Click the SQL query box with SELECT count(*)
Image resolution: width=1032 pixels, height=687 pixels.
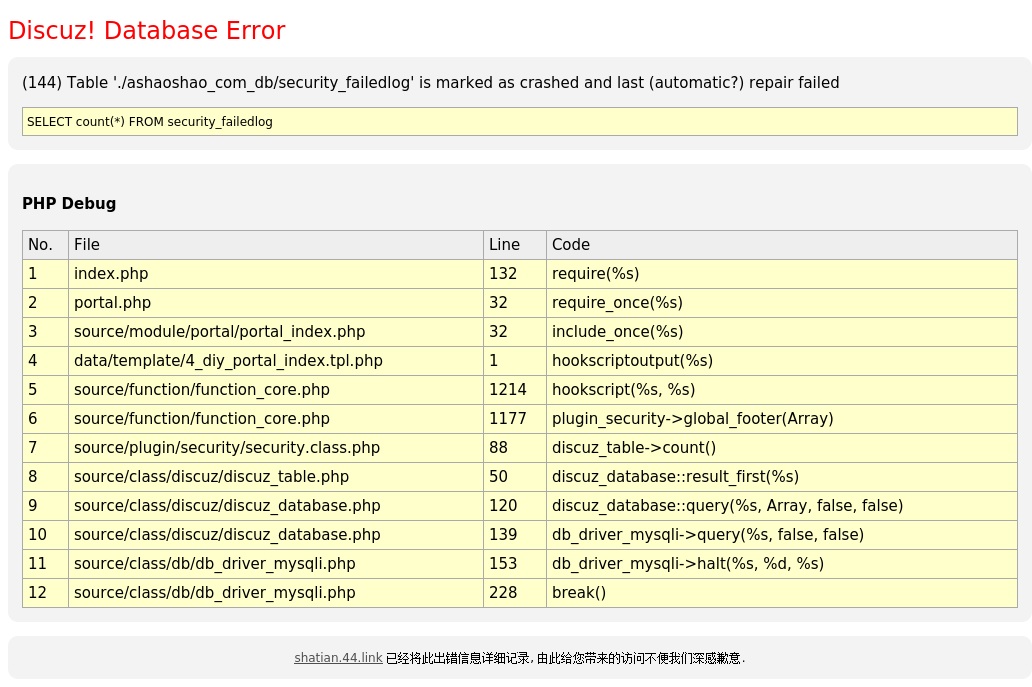coord(519,122)
